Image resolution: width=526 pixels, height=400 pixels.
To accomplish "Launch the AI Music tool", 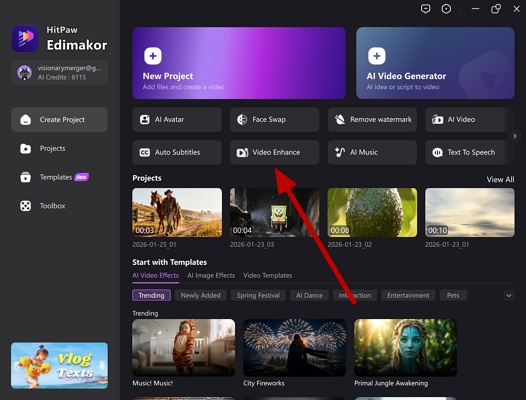I will 372,152.
